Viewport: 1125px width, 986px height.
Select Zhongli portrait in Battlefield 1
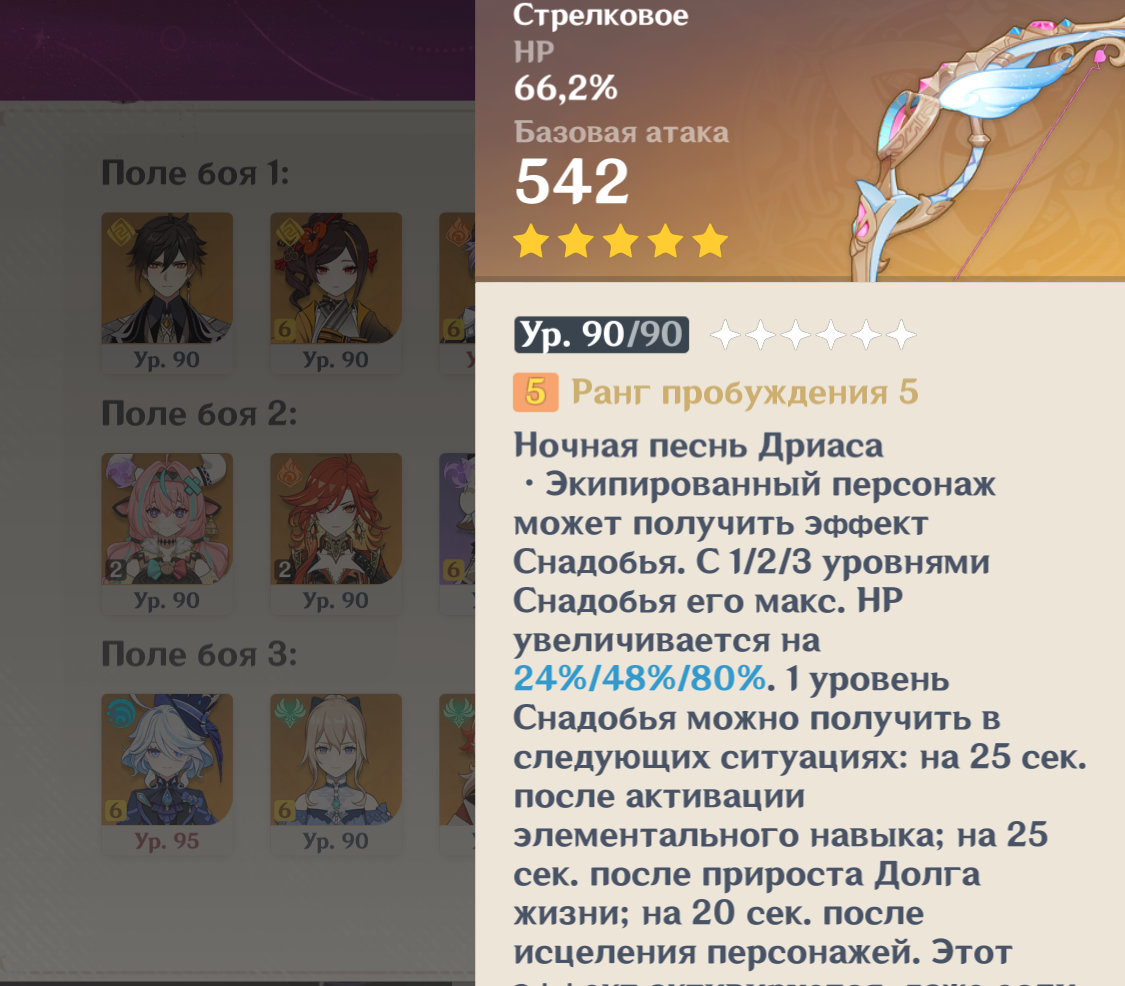coord(166,278)
